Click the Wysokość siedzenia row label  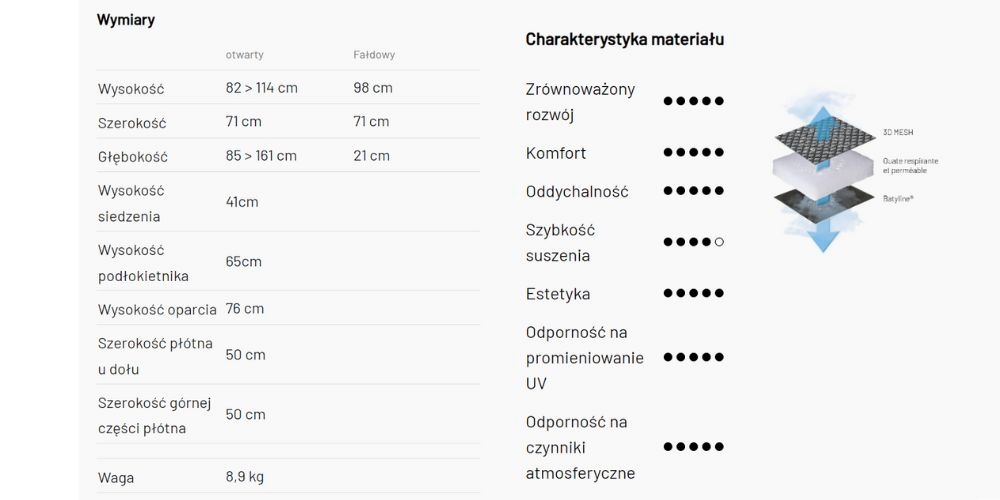tap(131, 203)
